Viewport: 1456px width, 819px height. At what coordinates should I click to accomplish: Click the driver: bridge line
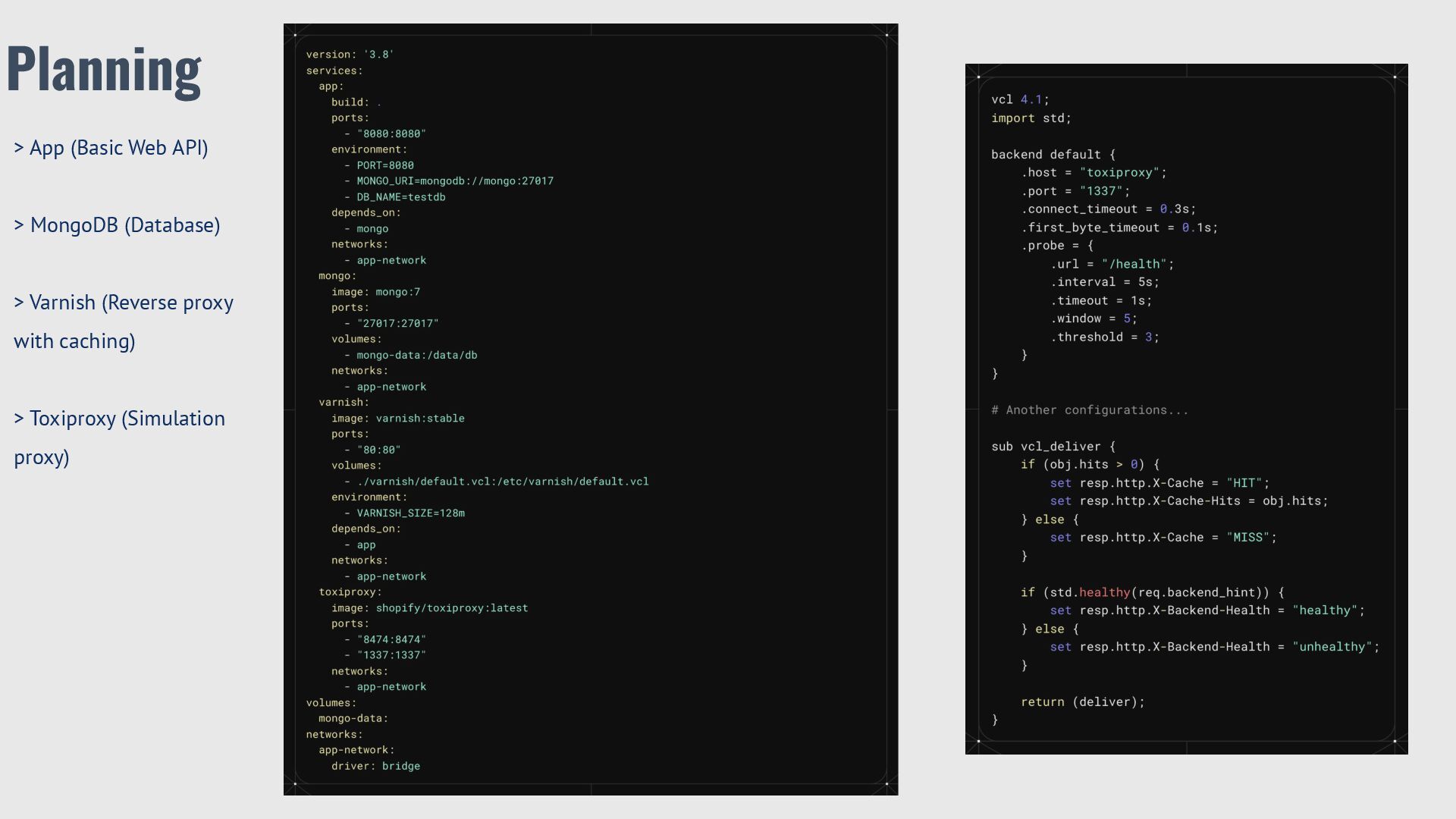point(375,766)
